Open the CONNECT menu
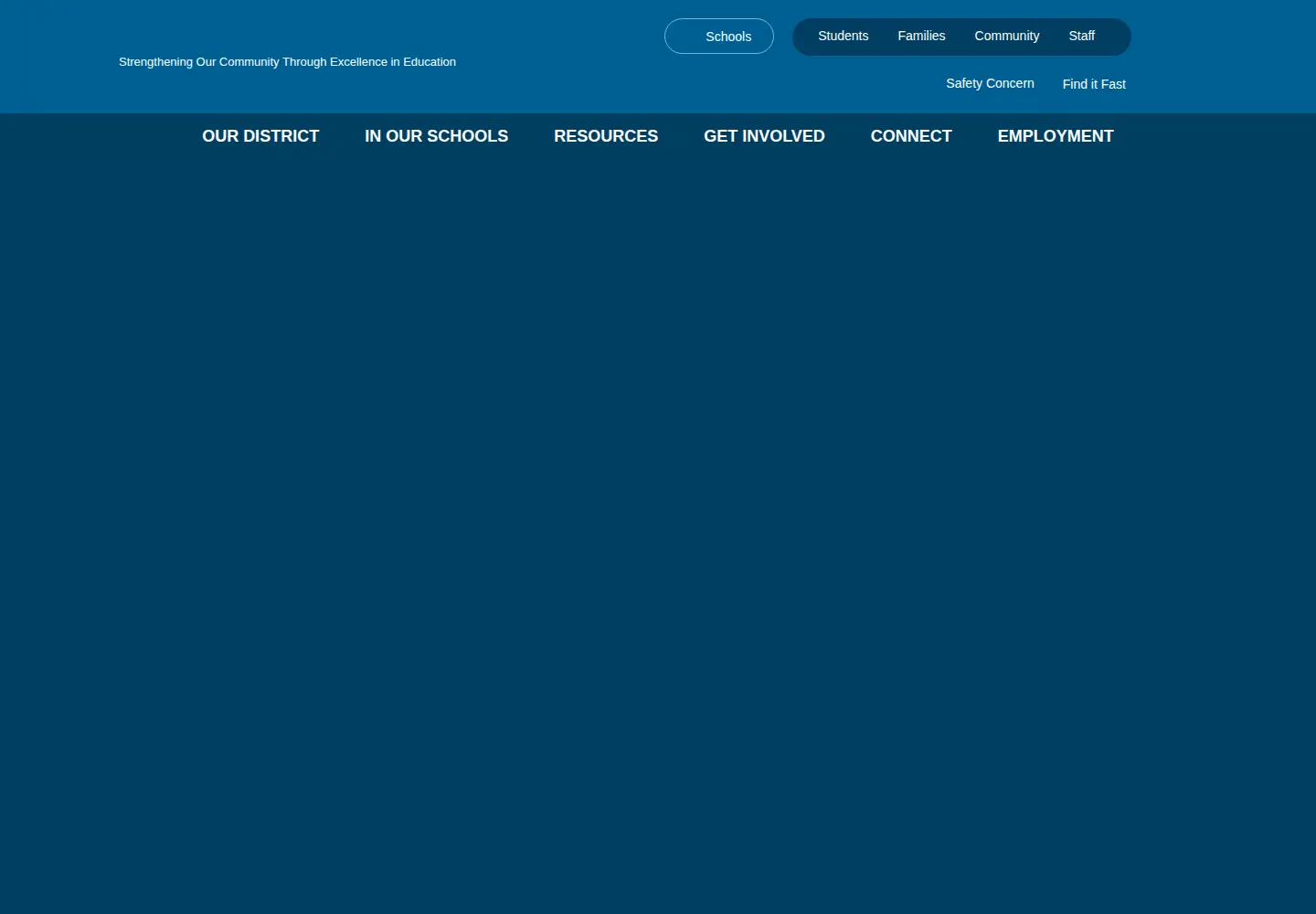Viewport: 1316px width, 914px height. (x=911, y=136)
